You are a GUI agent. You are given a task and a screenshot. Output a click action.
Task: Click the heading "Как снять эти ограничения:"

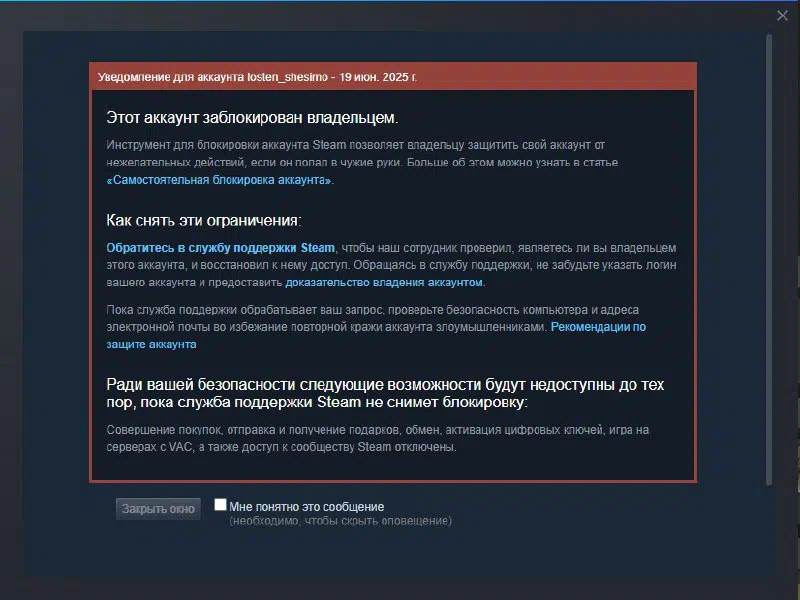click(x=204, y=220)
